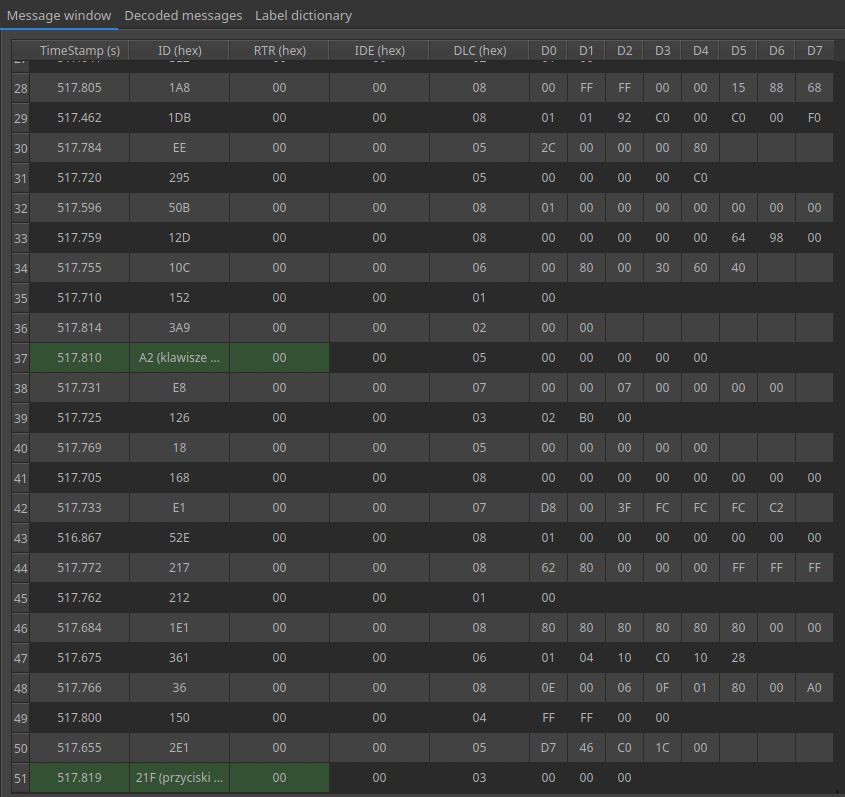Select the ID cell 217
The image size is (845, 797).
(x=179, y=567)
